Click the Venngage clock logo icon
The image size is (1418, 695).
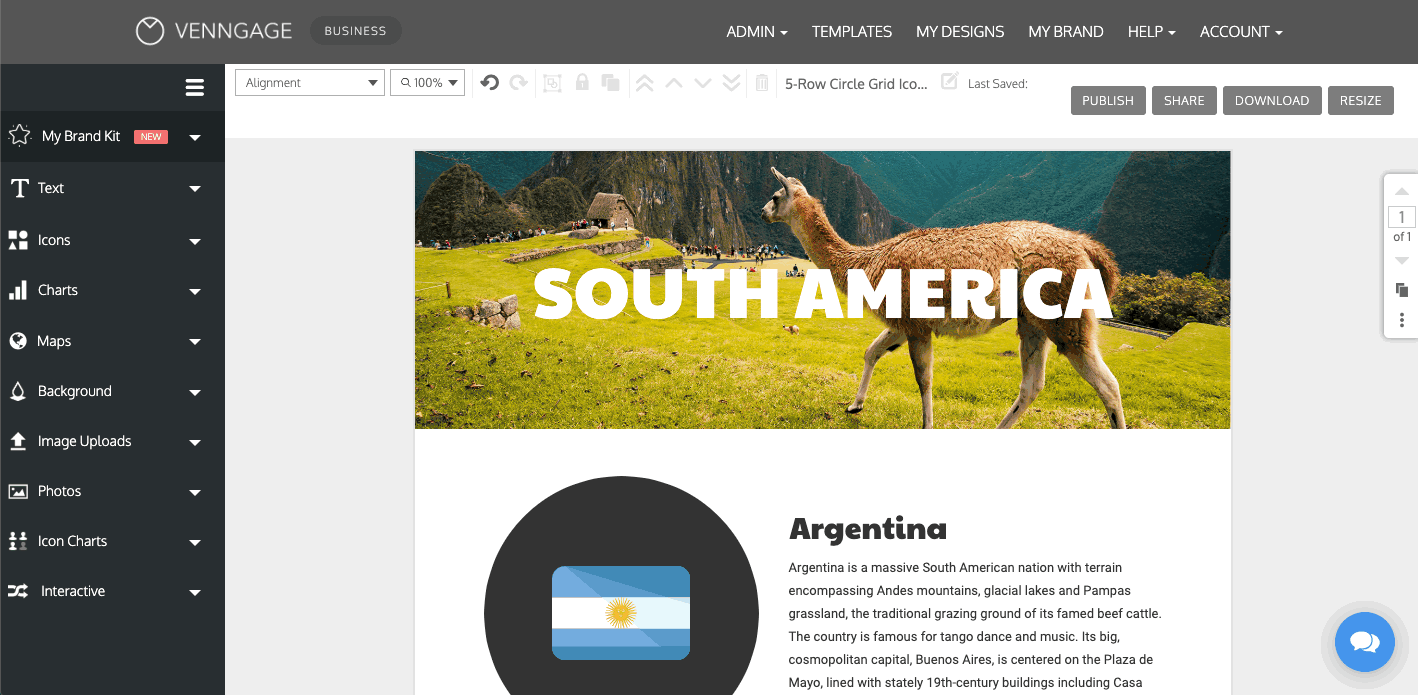pyautogui.click(x=150, y=31)
